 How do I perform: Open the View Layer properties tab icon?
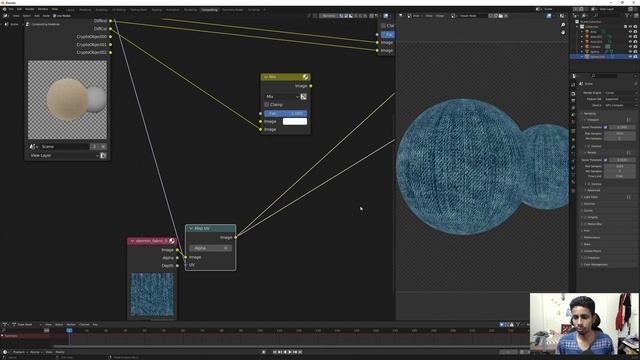click(573, 108)
